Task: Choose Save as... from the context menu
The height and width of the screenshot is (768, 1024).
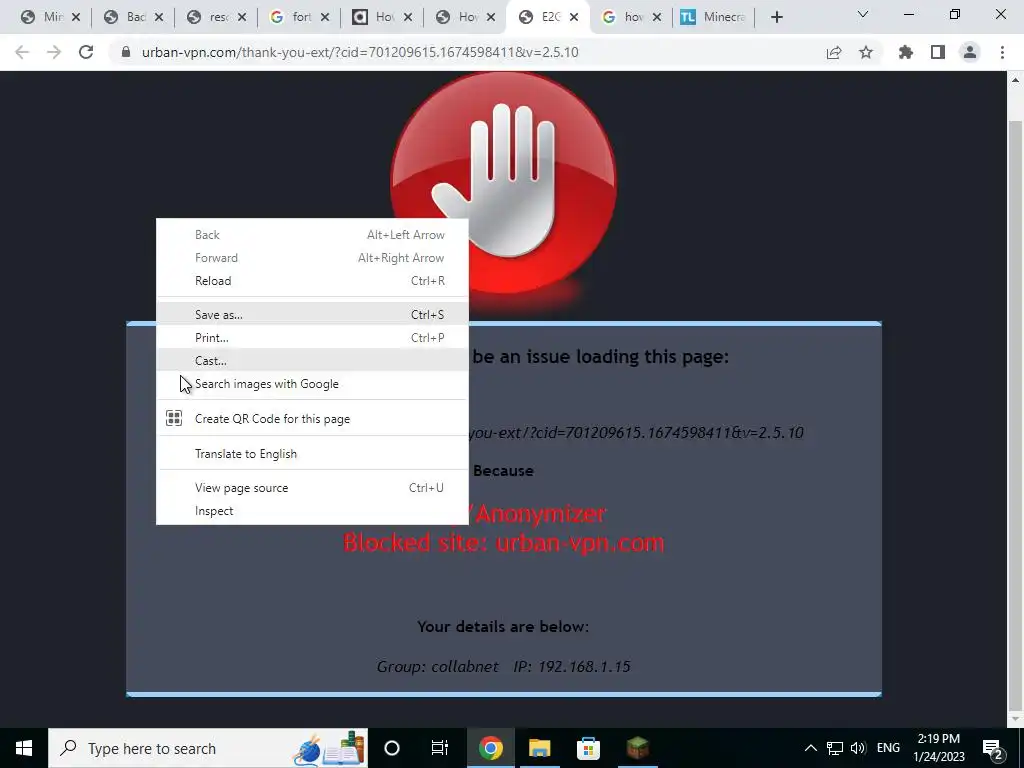Action: [312, 315]
